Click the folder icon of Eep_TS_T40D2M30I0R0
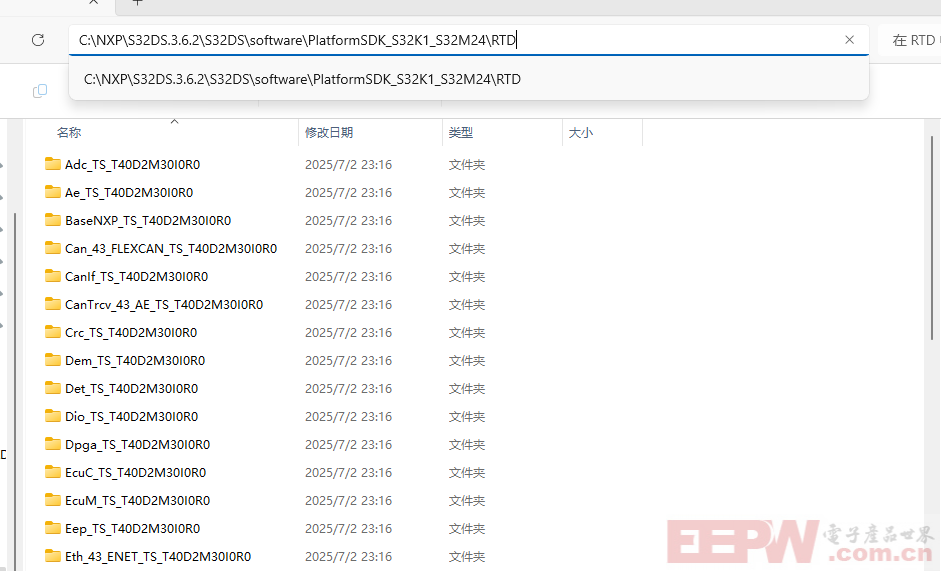The width and height of the screenshot is (941, 571). tap(53, 528)
